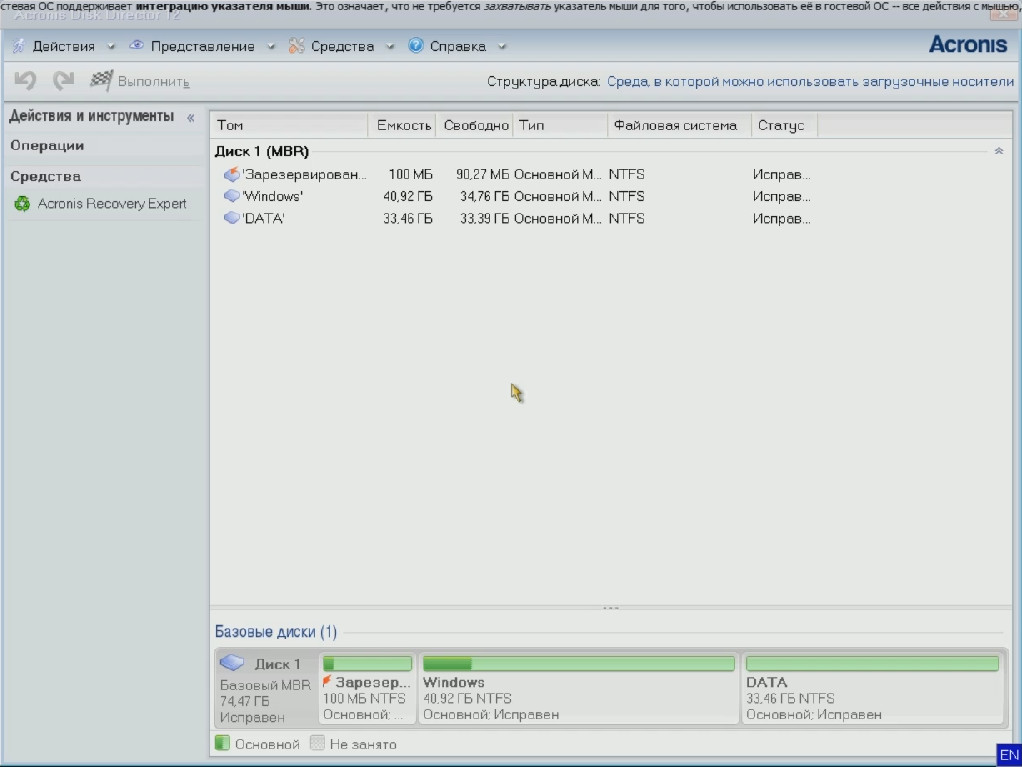This screenshot has height=767, width=1022.
Task: Open the Actions menu dropdown arrow
Action: [x=110, y=47]
